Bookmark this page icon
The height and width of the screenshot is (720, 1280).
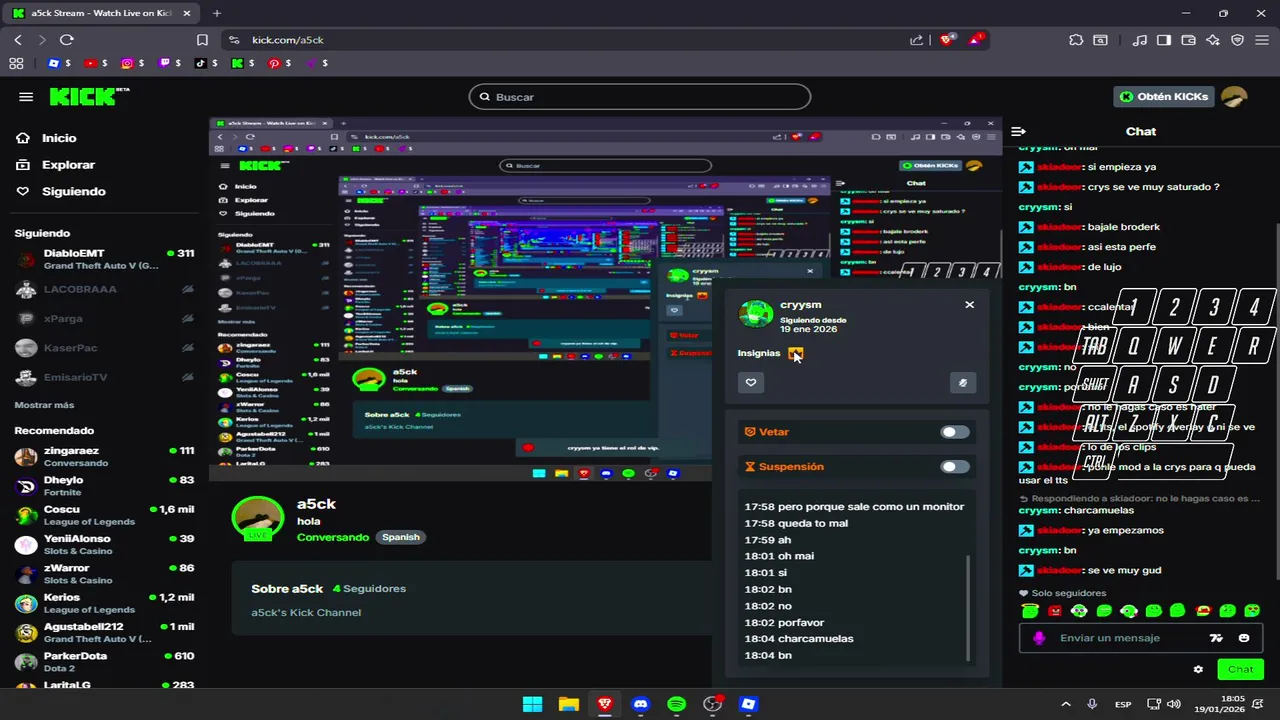coord(202,40)
